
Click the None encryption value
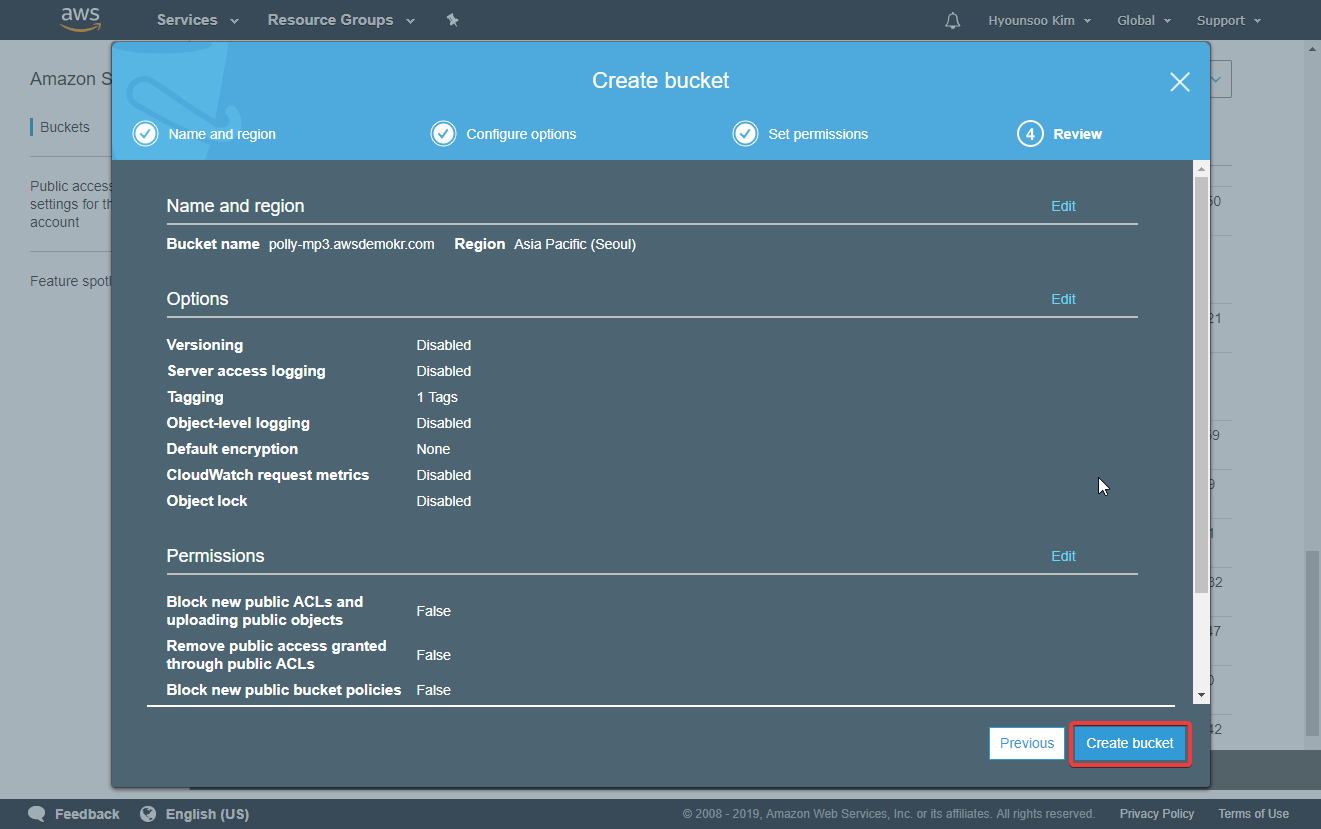(433, 449)
